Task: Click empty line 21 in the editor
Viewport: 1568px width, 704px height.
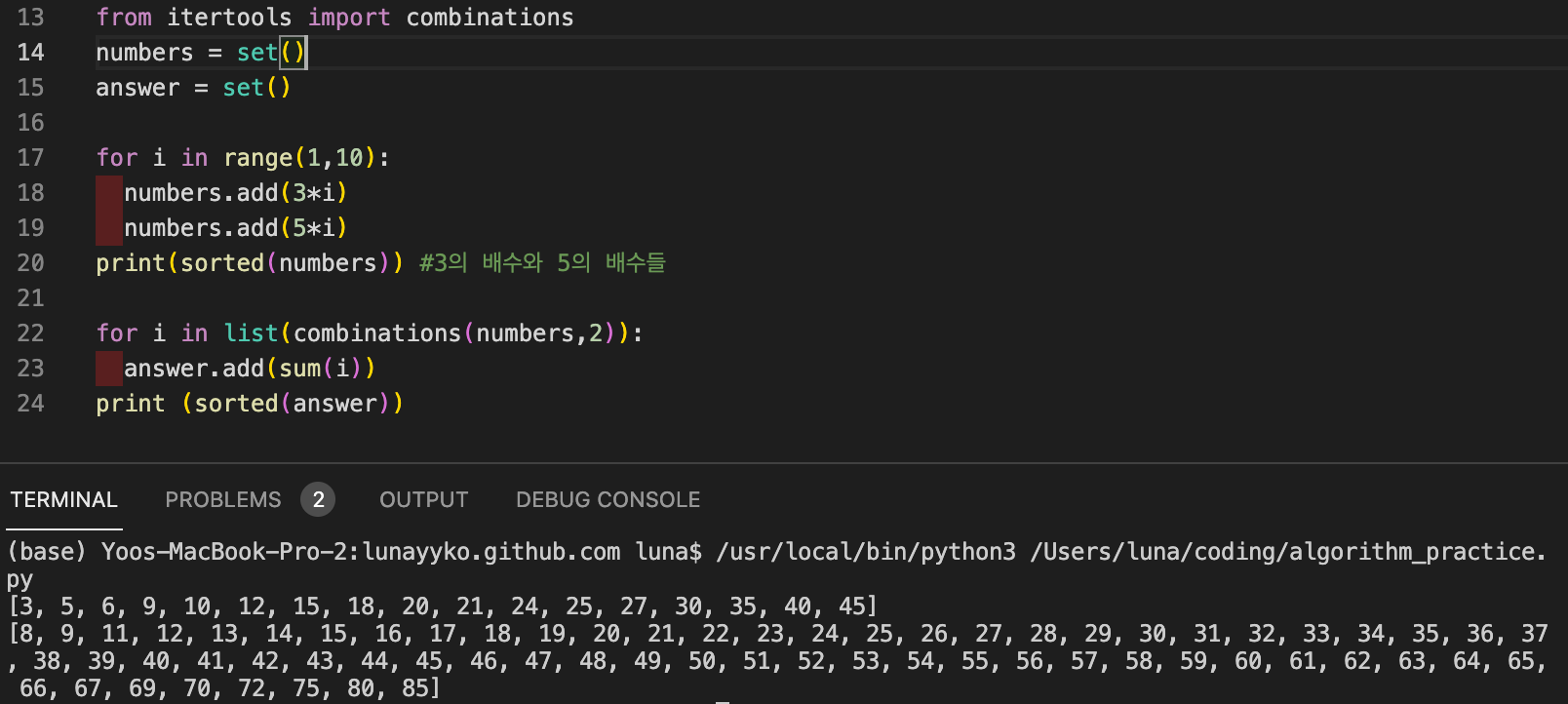Action: point(829,298)
